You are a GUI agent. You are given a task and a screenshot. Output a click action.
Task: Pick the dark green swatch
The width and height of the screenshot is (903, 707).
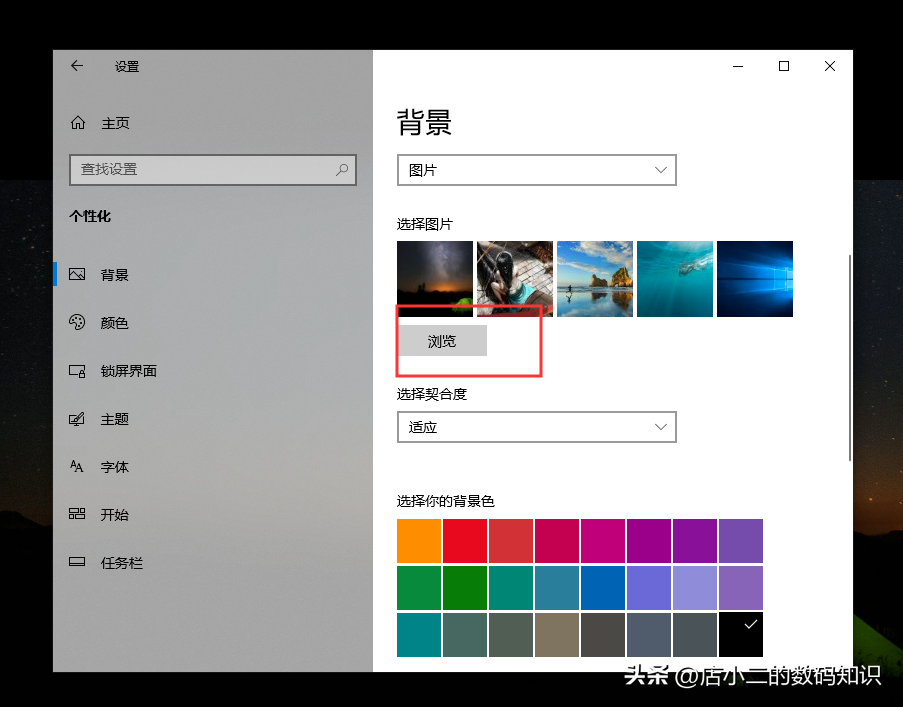465,588
